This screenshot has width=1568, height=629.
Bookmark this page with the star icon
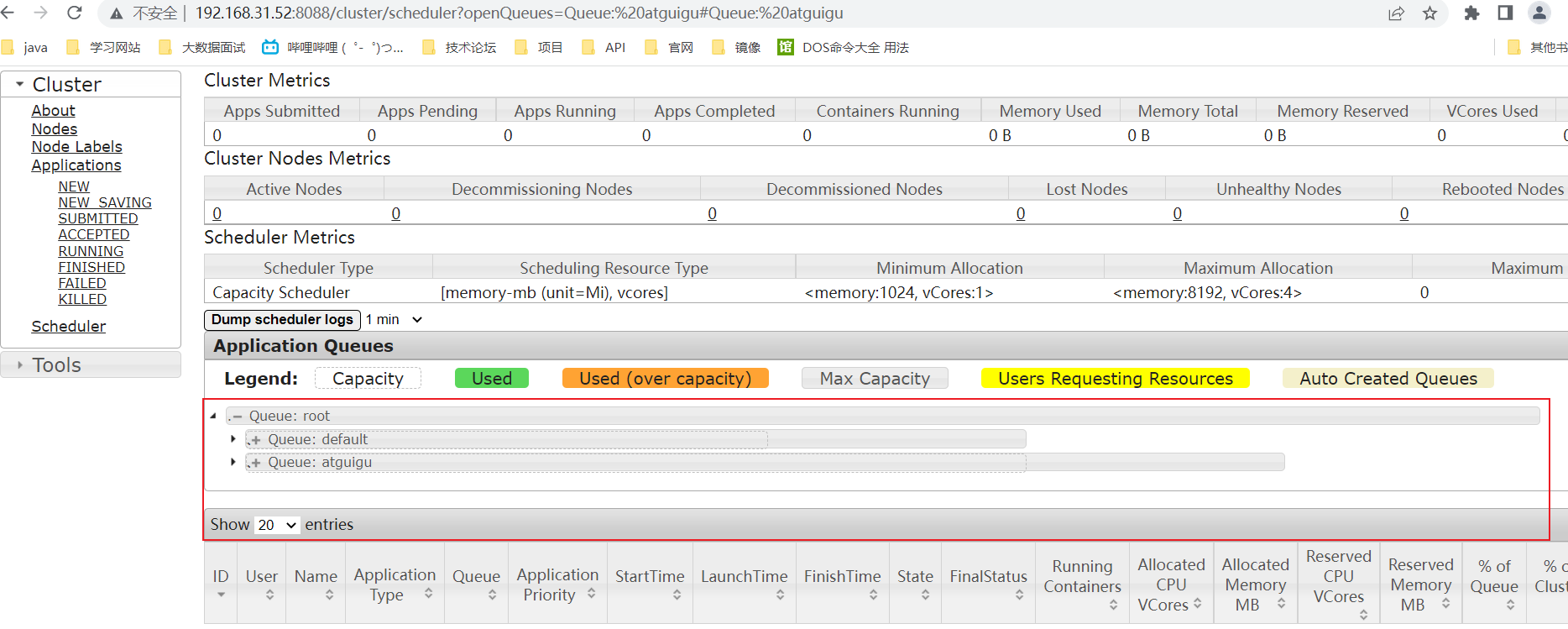tap(1430, 13)
